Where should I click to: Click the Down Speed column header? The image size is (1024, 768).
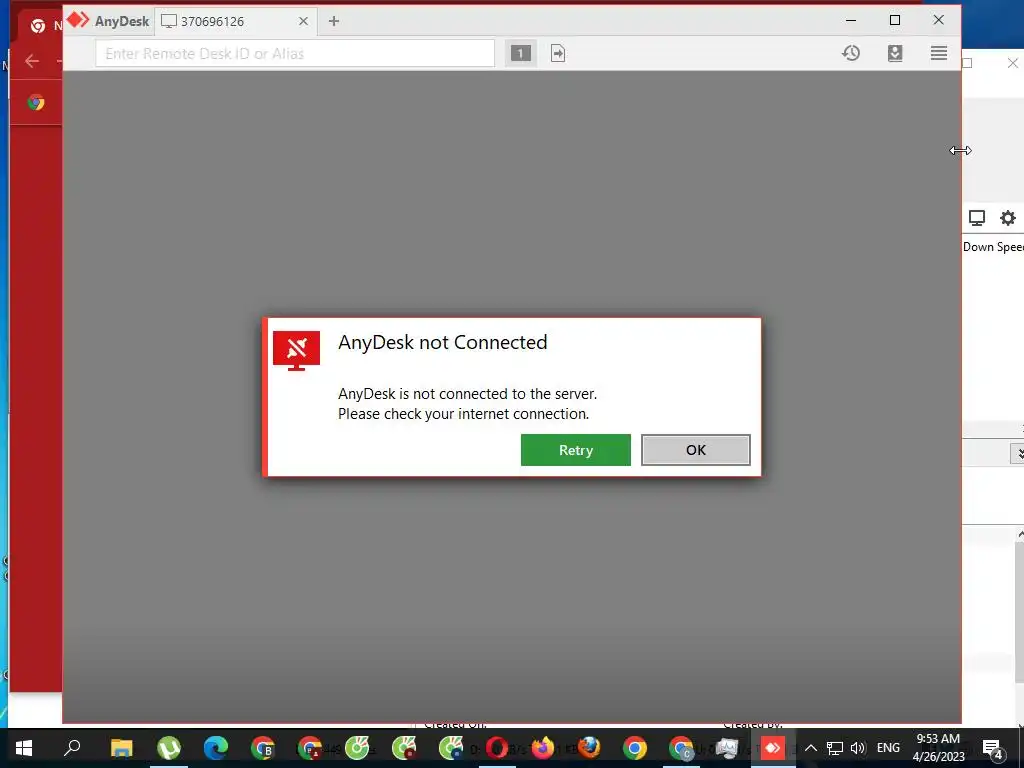993,247
